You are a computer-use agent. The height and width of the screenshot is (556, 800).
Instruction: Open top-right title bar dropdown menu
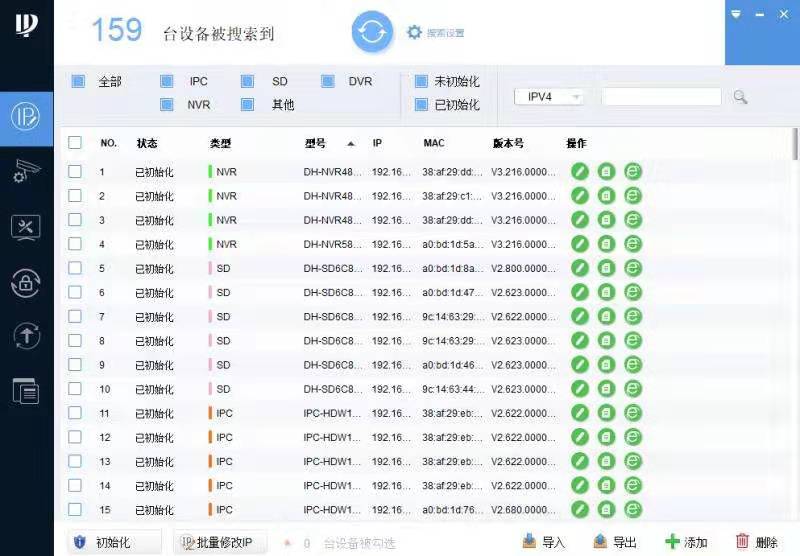(737, 14)
